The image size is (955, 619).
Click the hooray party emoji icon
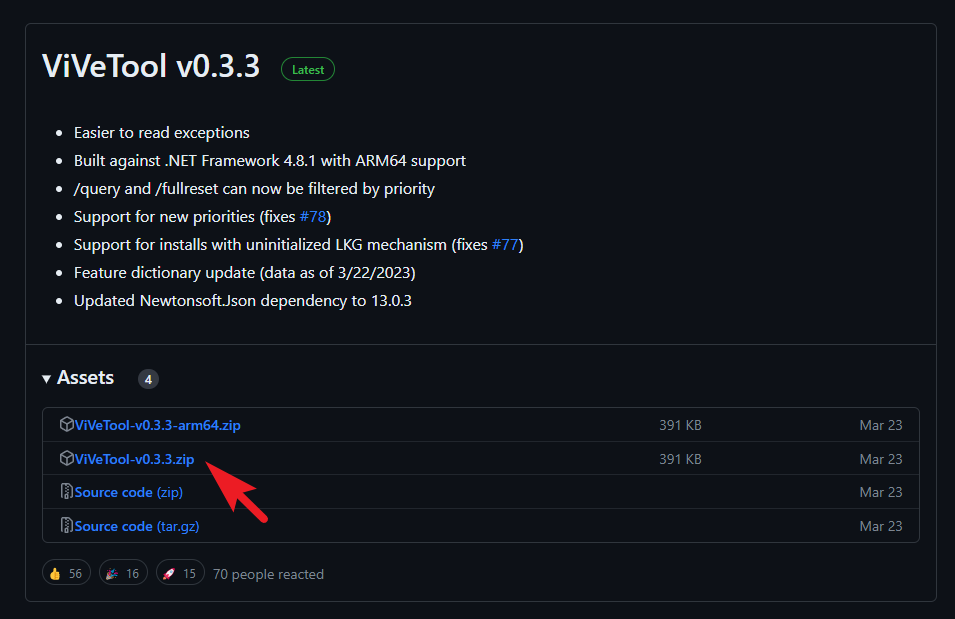(x=110, y=572)
